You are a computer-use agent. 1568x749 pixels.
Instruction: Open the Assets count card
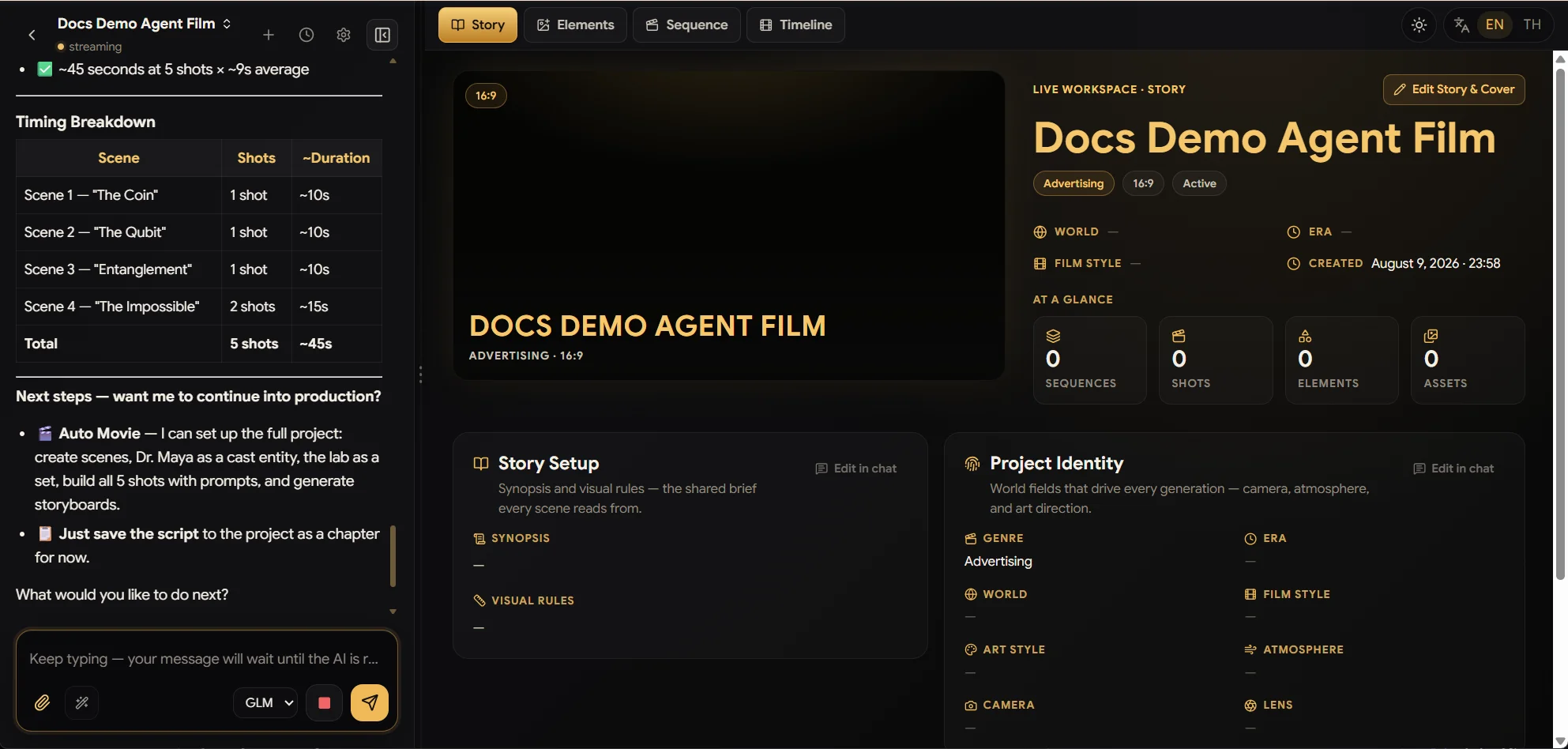(x=1468, y=360)
